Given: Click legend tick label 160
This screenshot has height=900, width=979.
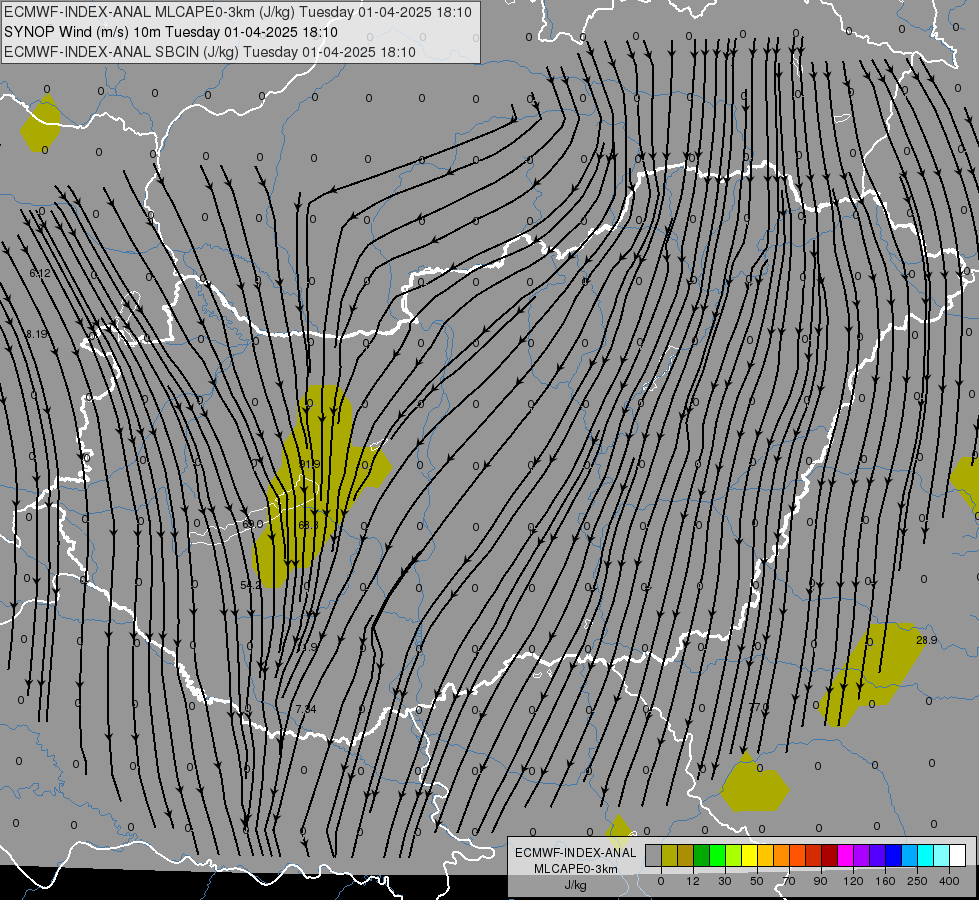Looking at the screenshot, I should (885, 881).
